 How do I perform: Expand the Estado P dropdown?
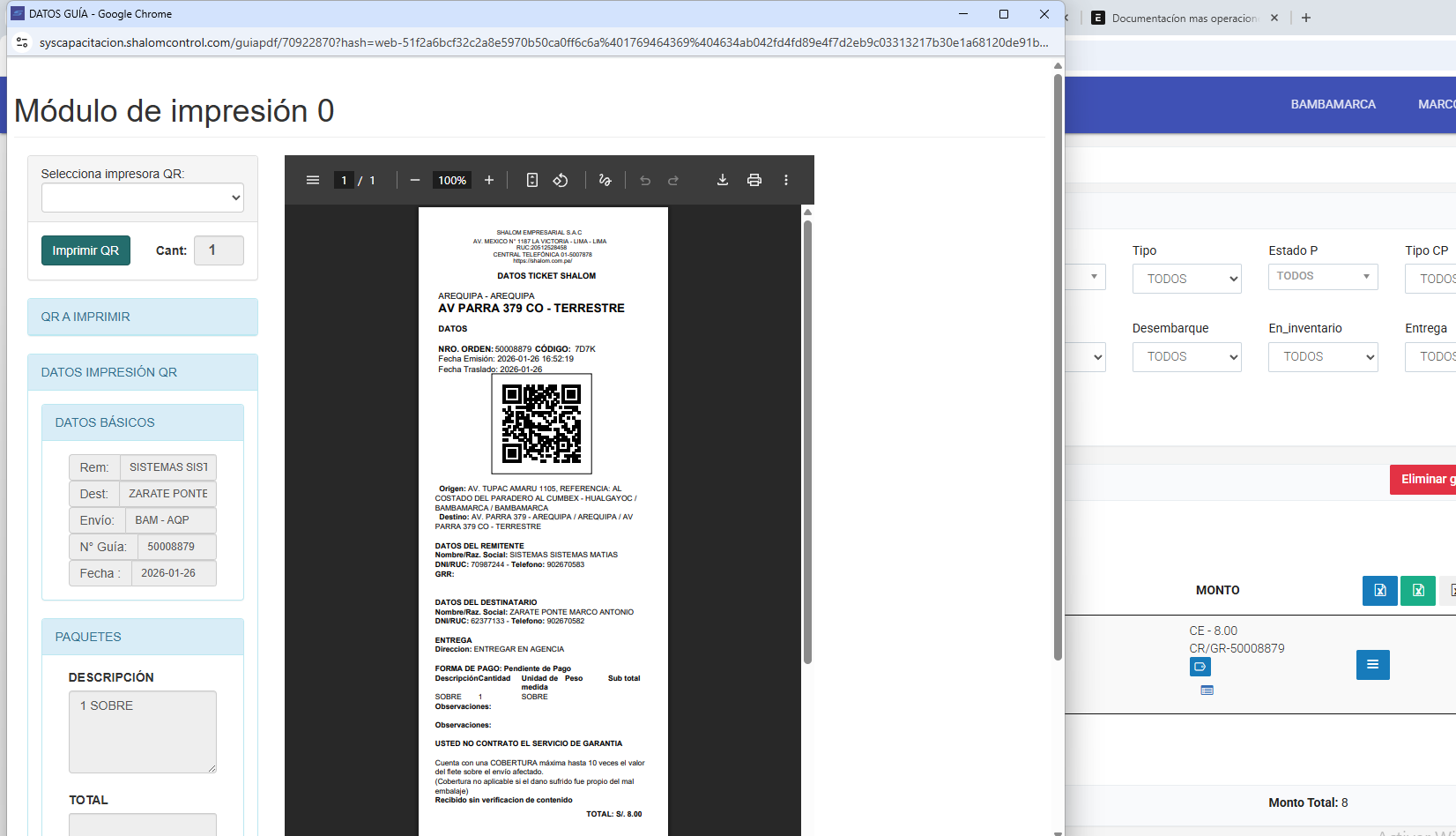pos(1322,277)
